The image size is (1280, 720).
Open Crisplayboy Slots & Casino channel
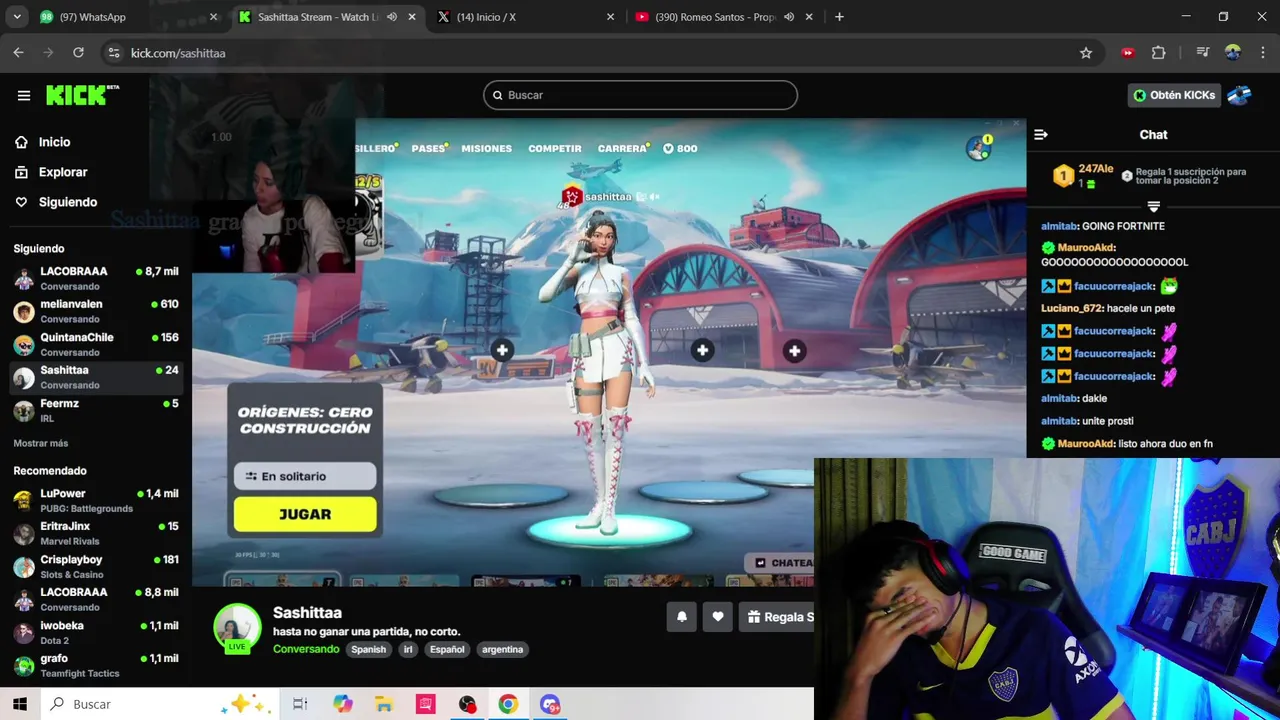click(x=96, y=566)
